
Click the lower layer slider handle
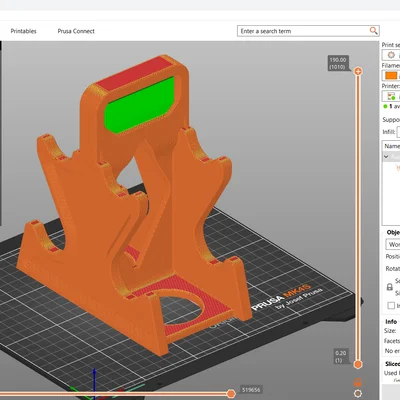pos(358,364)
